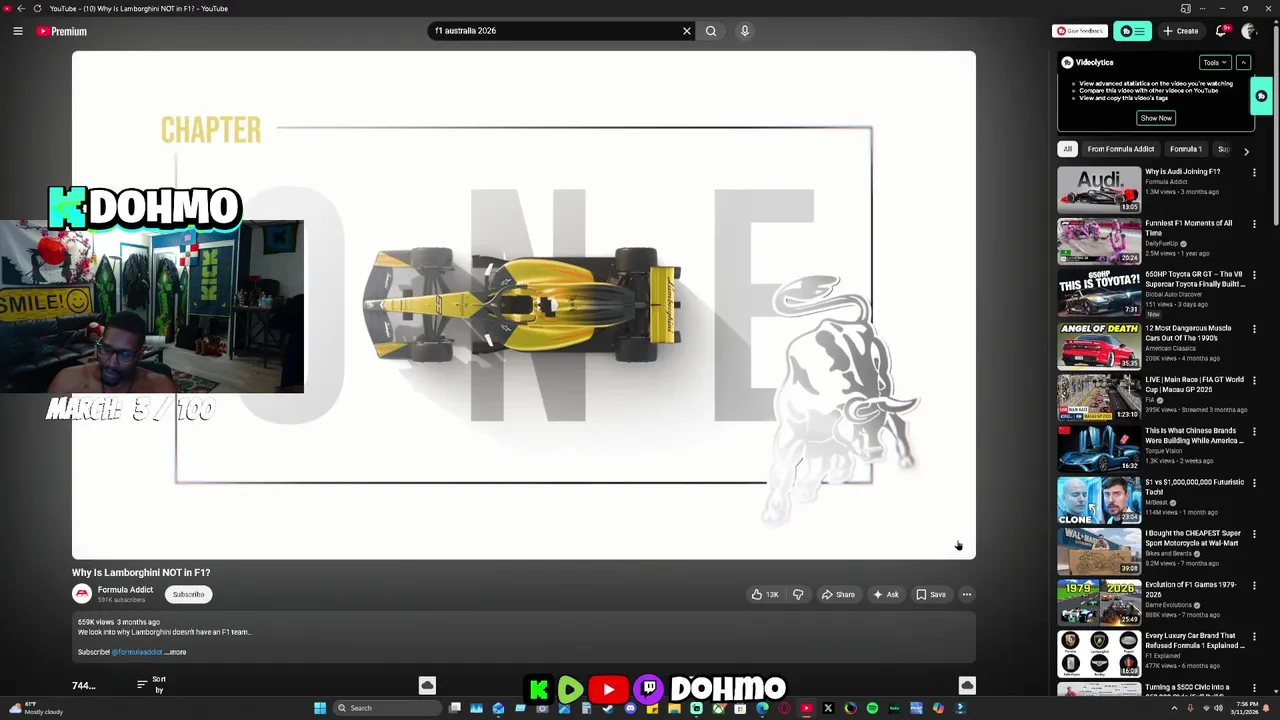Screen dimensions: 1280x720
Task: Open 'Evolution of F1 Games' video
Action: click(x=1099, y=602)
